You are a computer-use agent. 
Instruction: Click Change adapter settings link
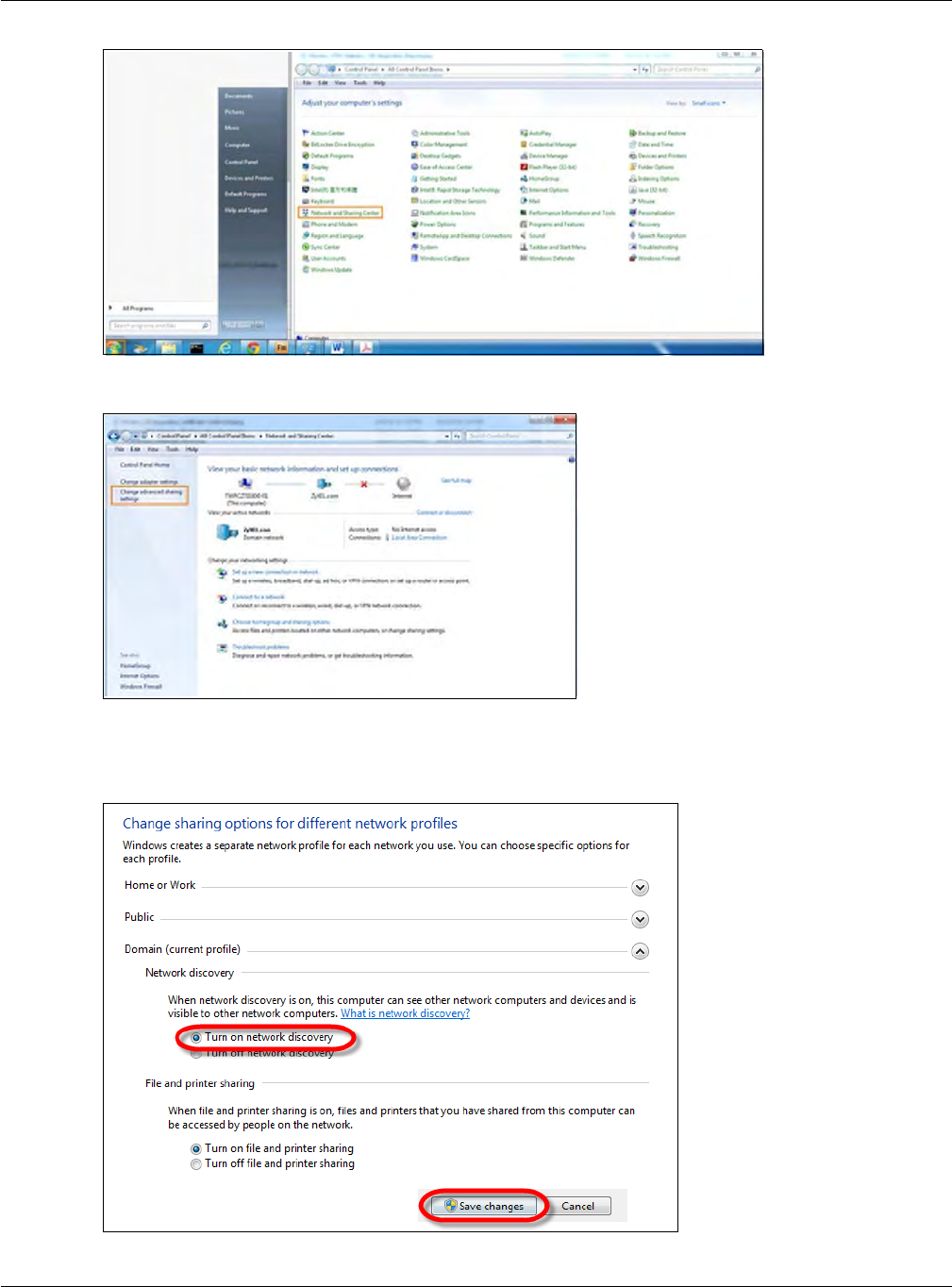(x=148, y=481)
